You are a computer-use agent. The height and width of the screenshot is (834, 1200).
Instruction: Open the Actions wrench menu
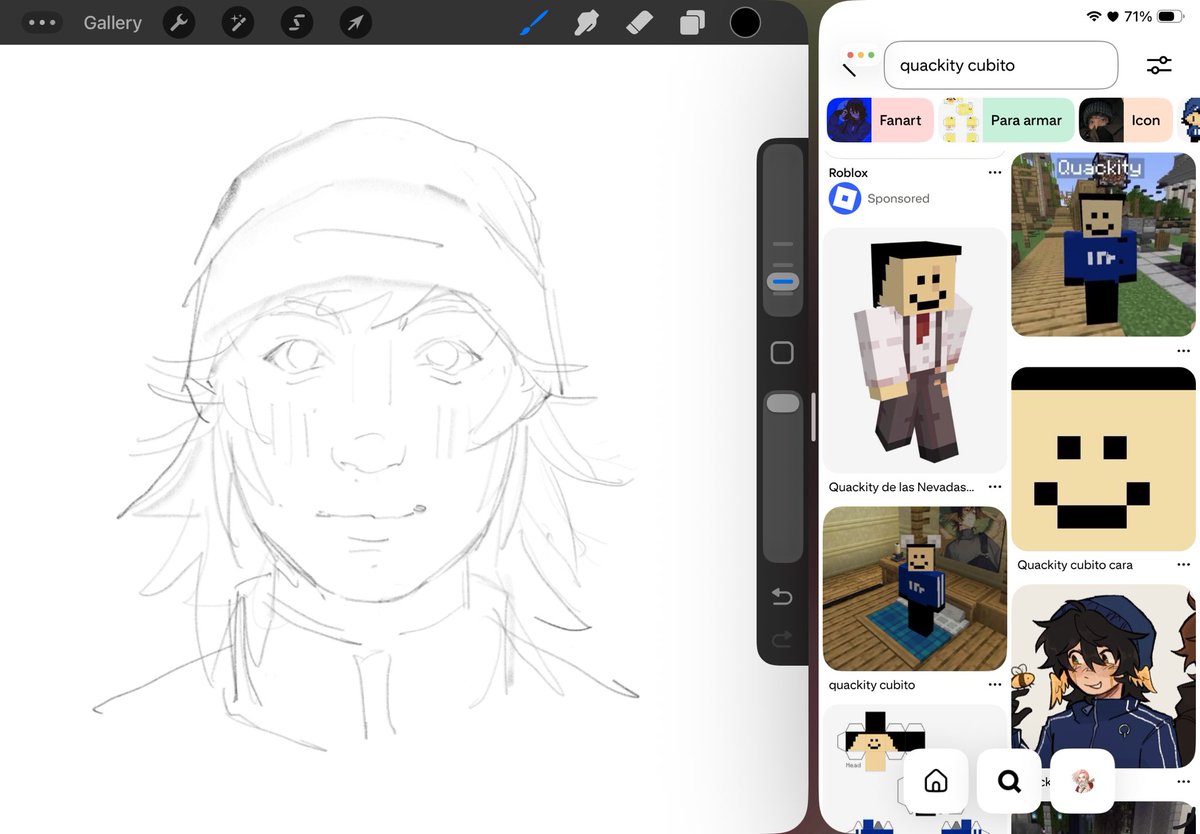click(178, 22)
